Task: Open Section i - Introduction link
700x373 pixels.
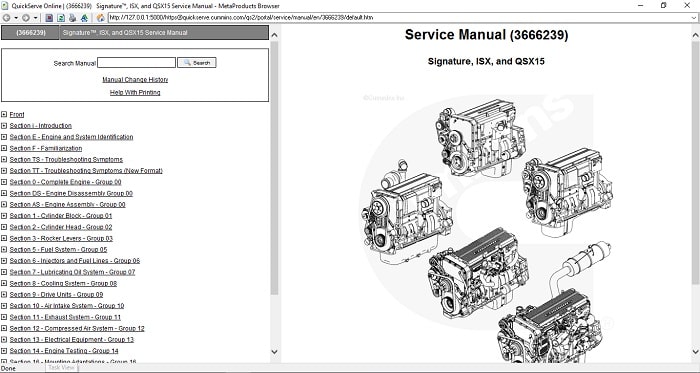Action: [x=41, y=126]
